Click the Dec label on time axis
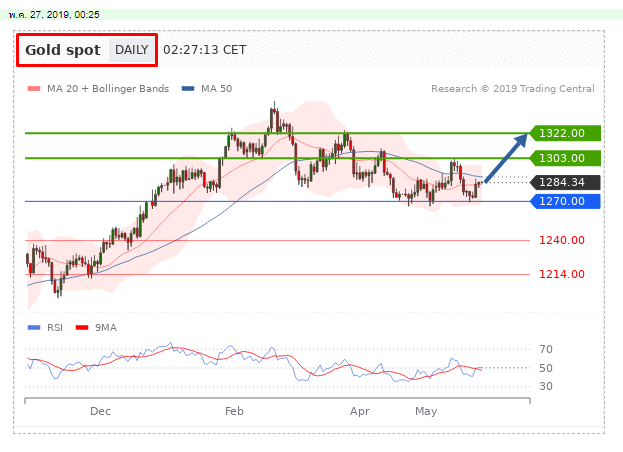Image resolution: width=623 pixels, height=452 pixels. click(x=100, y=411)
